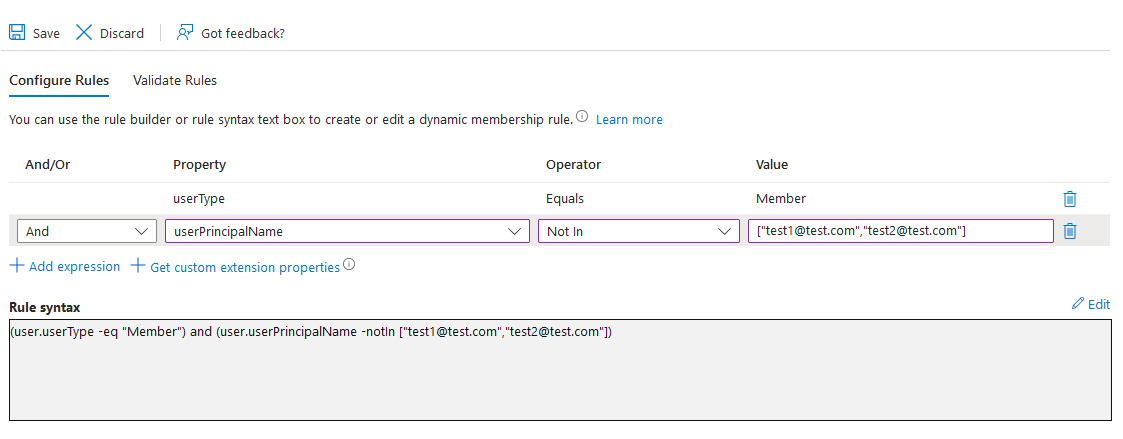Open the Learn more link
Viewport: 1123px width, 439px height.
point(629,119)
